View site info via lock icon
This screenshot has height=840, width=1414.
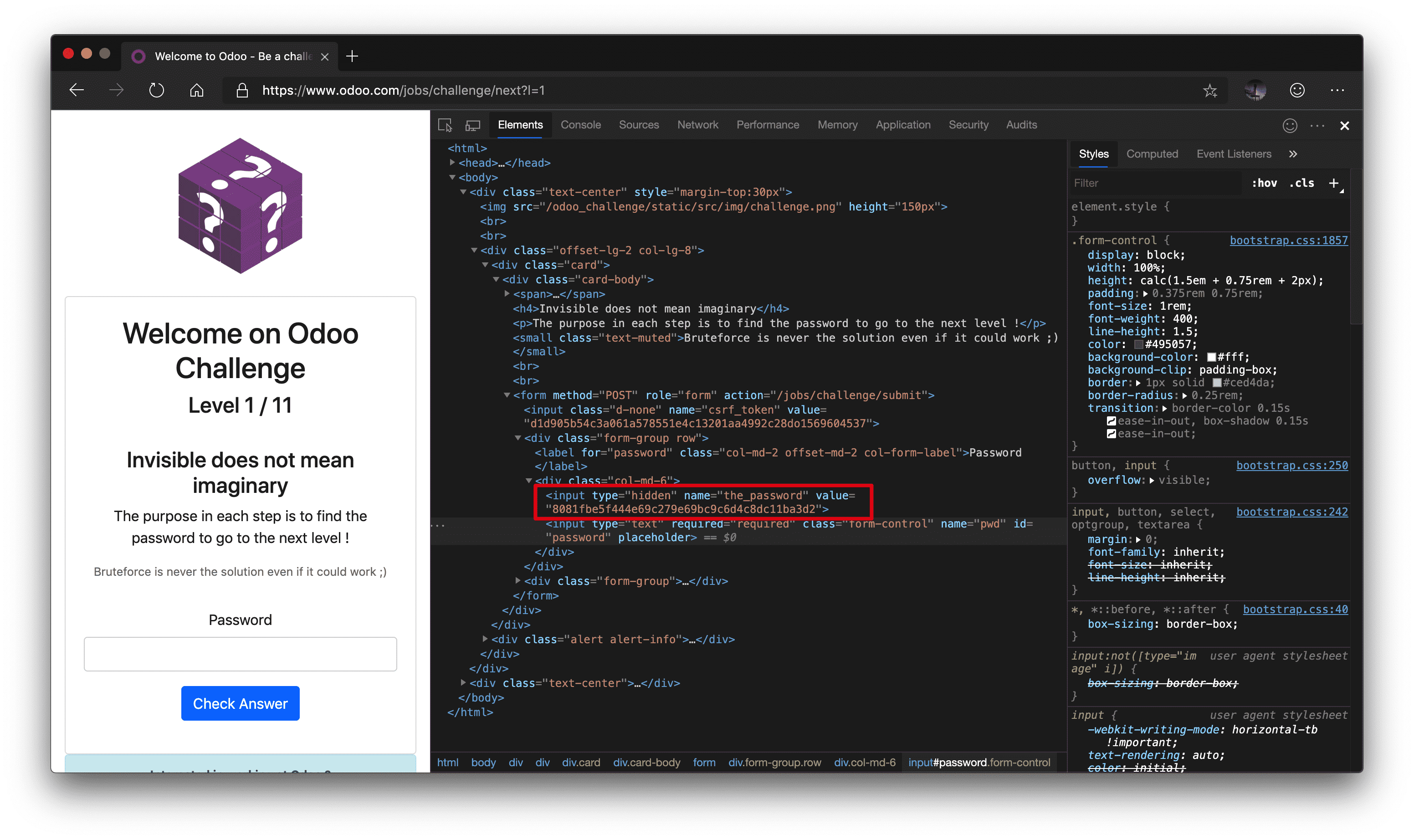point(242,90)
